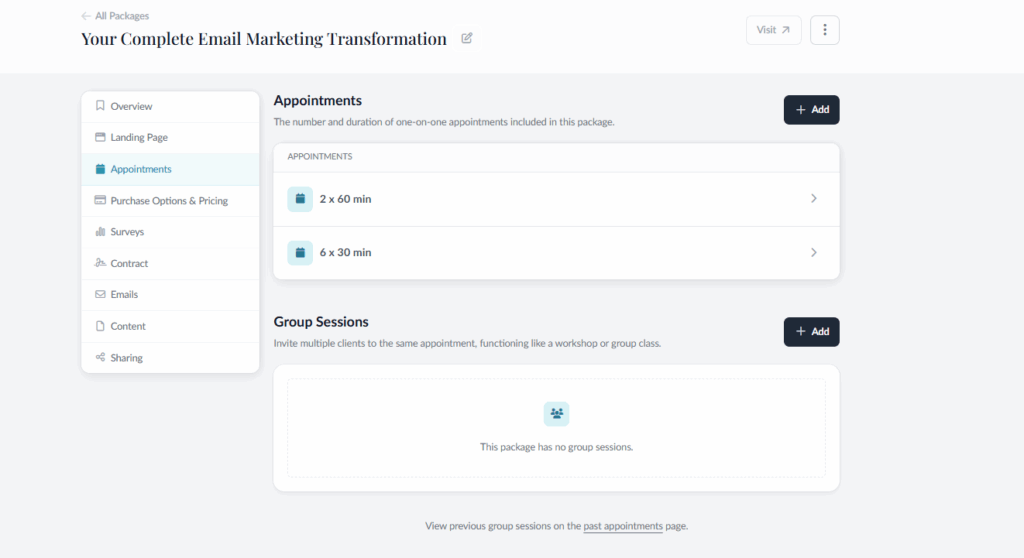The height and width of the screenshot is (558, 1024).
Task: Expand the 2 x 60 min appointment chevron
Action: click(x=814, y=198)
